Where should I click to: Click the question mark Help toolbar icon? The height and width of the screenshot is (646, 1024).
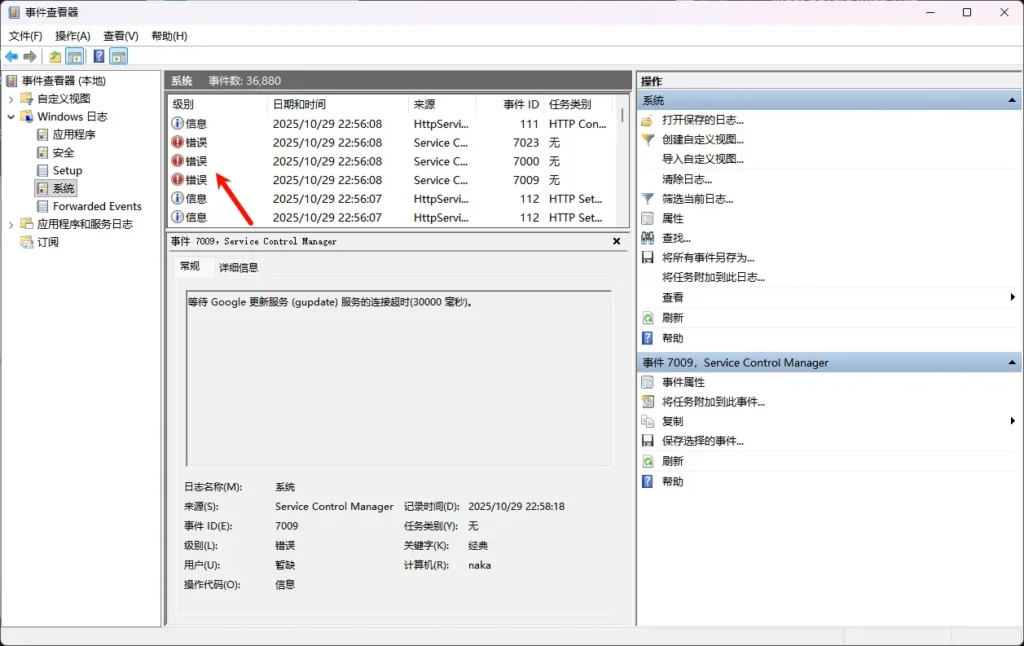click(98, 56)
